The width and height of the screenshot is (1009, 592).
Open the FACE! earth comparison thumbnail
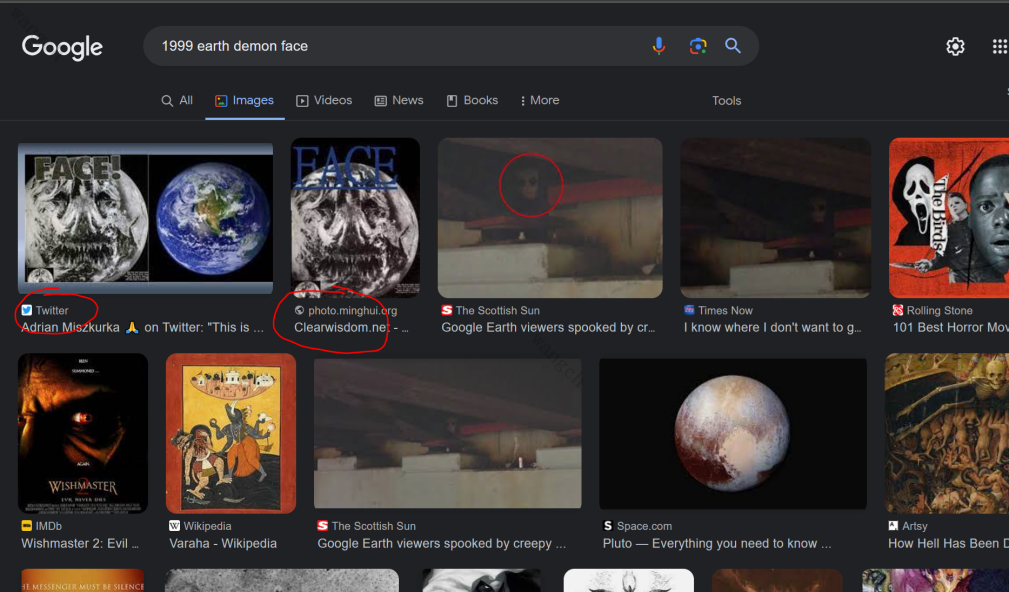pyautogui.click(x=145, y=218)
